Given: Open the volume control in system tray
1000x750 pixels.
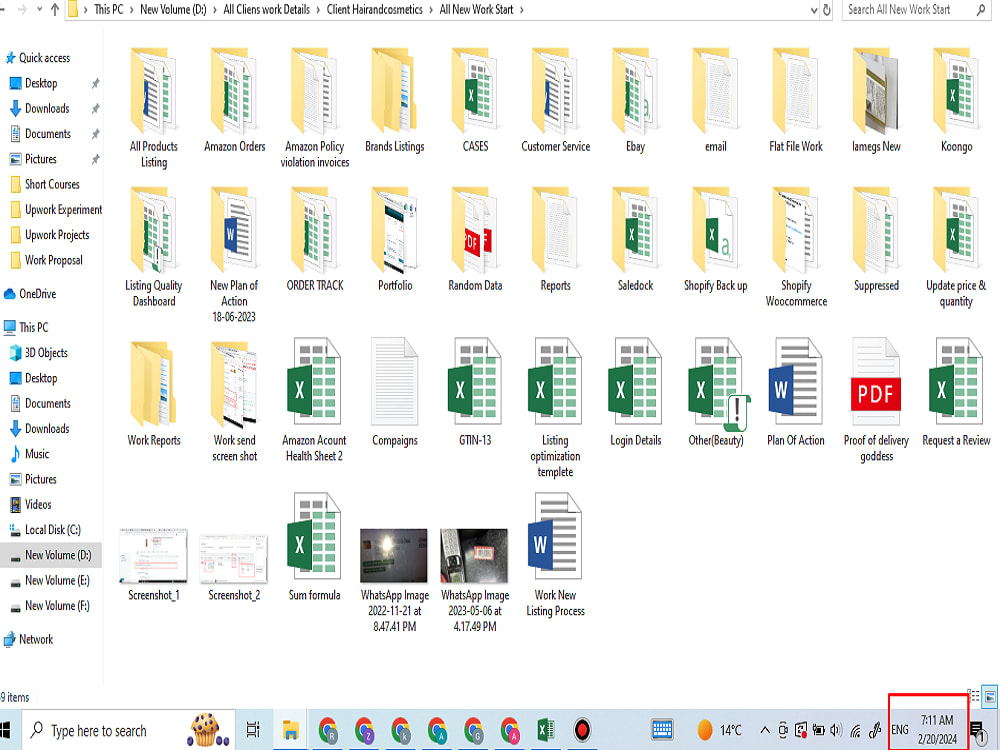Looking at the screenshot, I should tap(836, 730).
